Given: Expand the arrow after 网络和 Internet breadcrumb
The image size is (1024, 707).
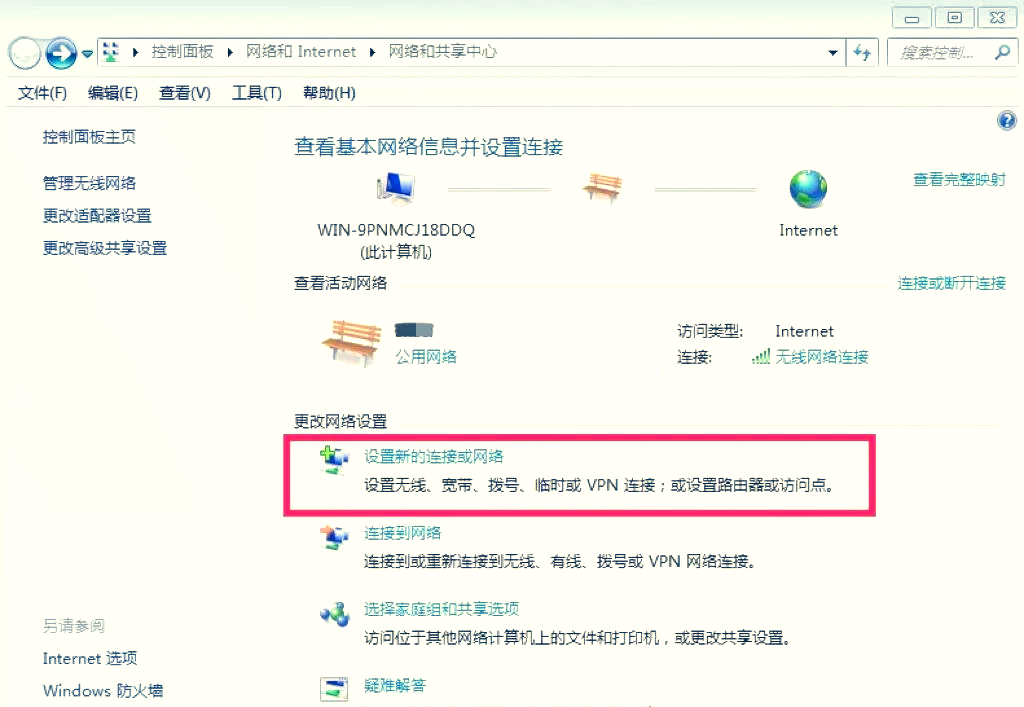Looking at the screenshot, I should (x=372, y=52).
